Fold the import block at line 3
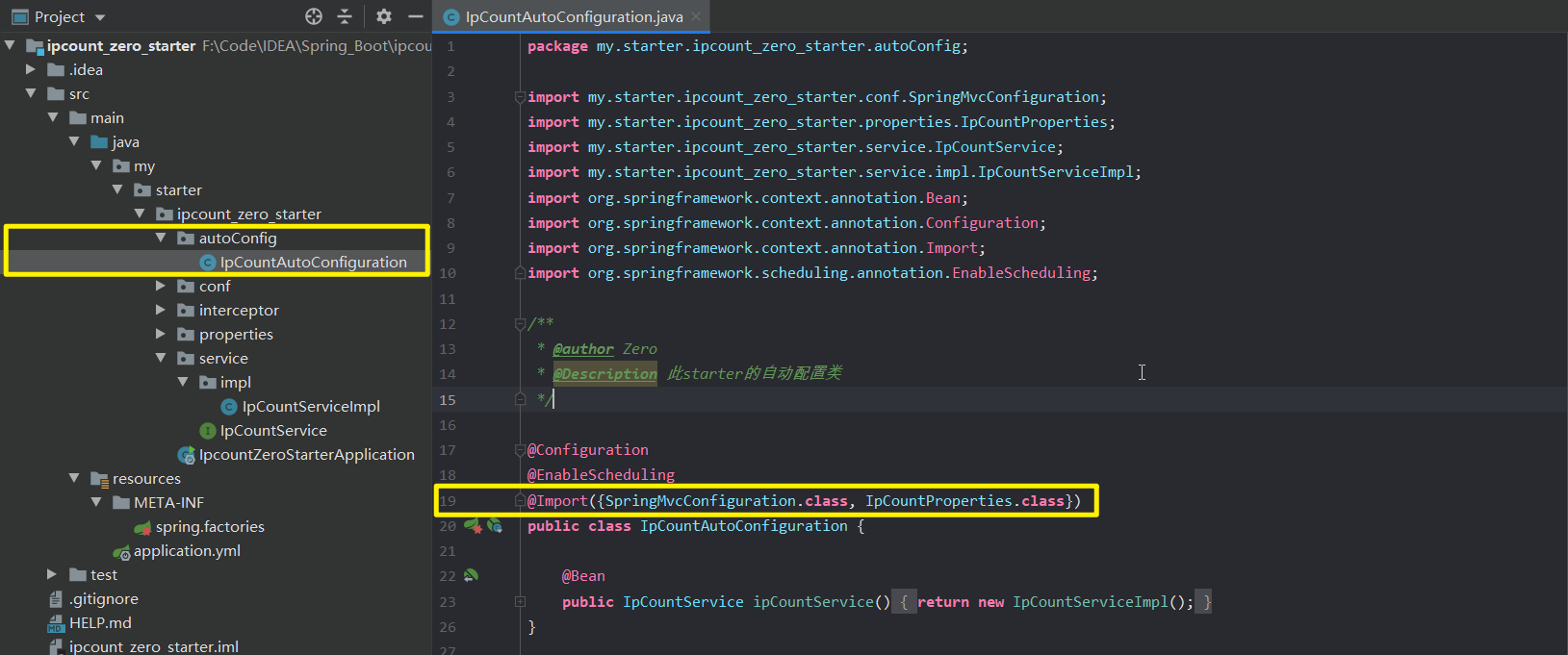Screen dimensions: 1568x655 [x=520, y=97]
